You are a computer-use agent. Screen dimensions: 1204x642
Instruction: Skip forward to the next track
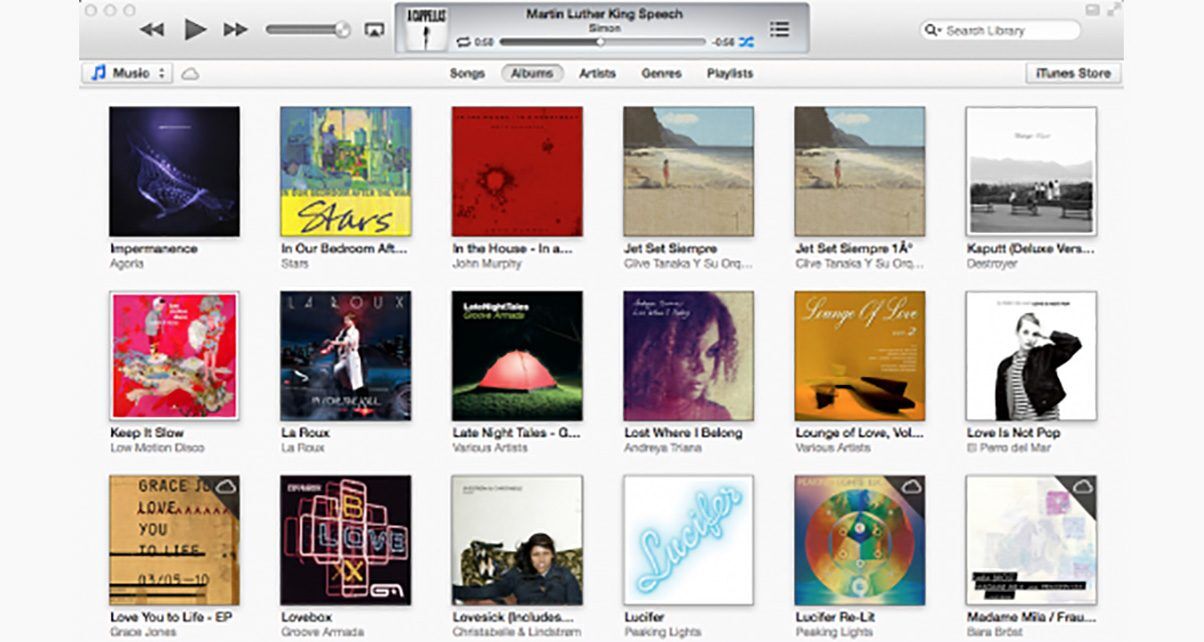(x=236, y=30)
